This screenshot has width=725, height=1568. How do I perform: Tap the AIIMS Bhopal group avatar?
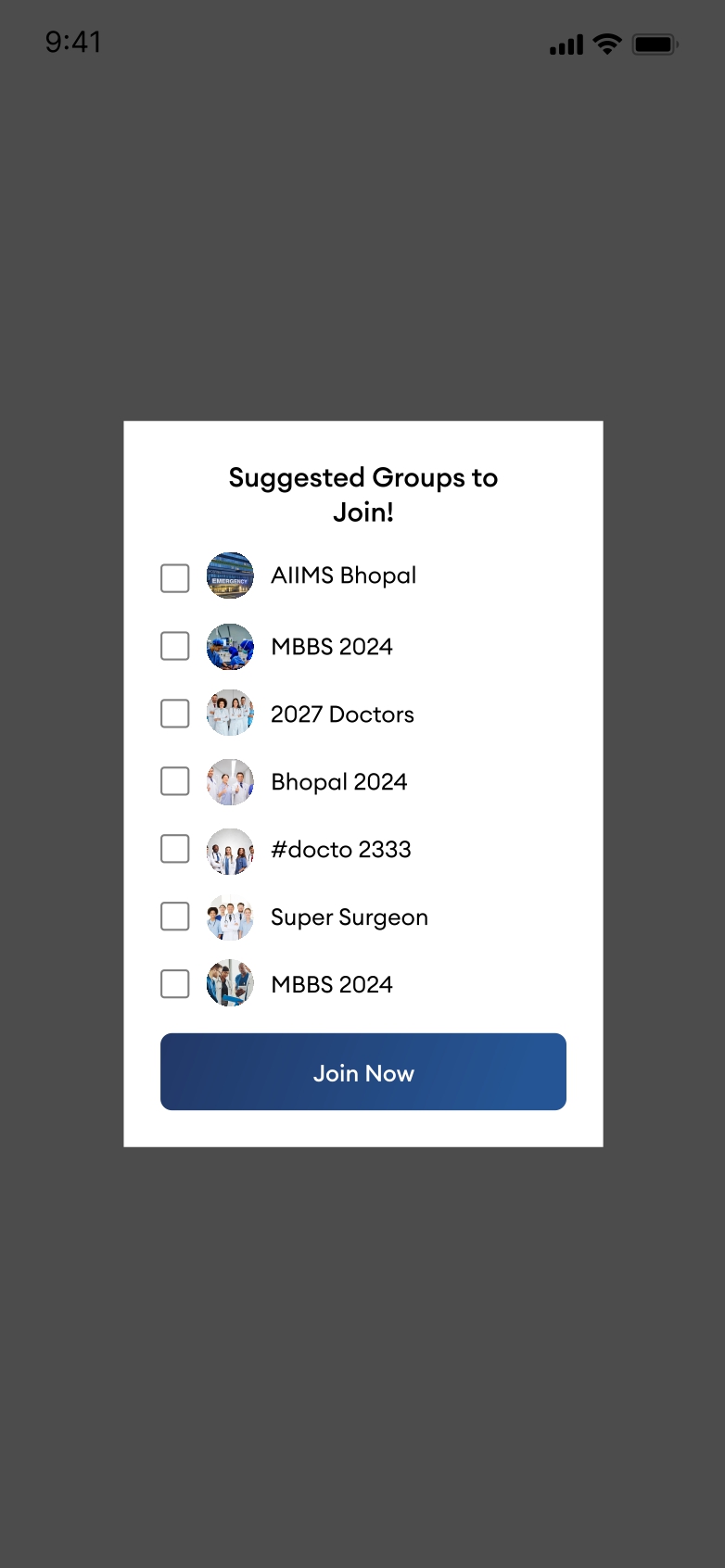click(x=230, y=575)
